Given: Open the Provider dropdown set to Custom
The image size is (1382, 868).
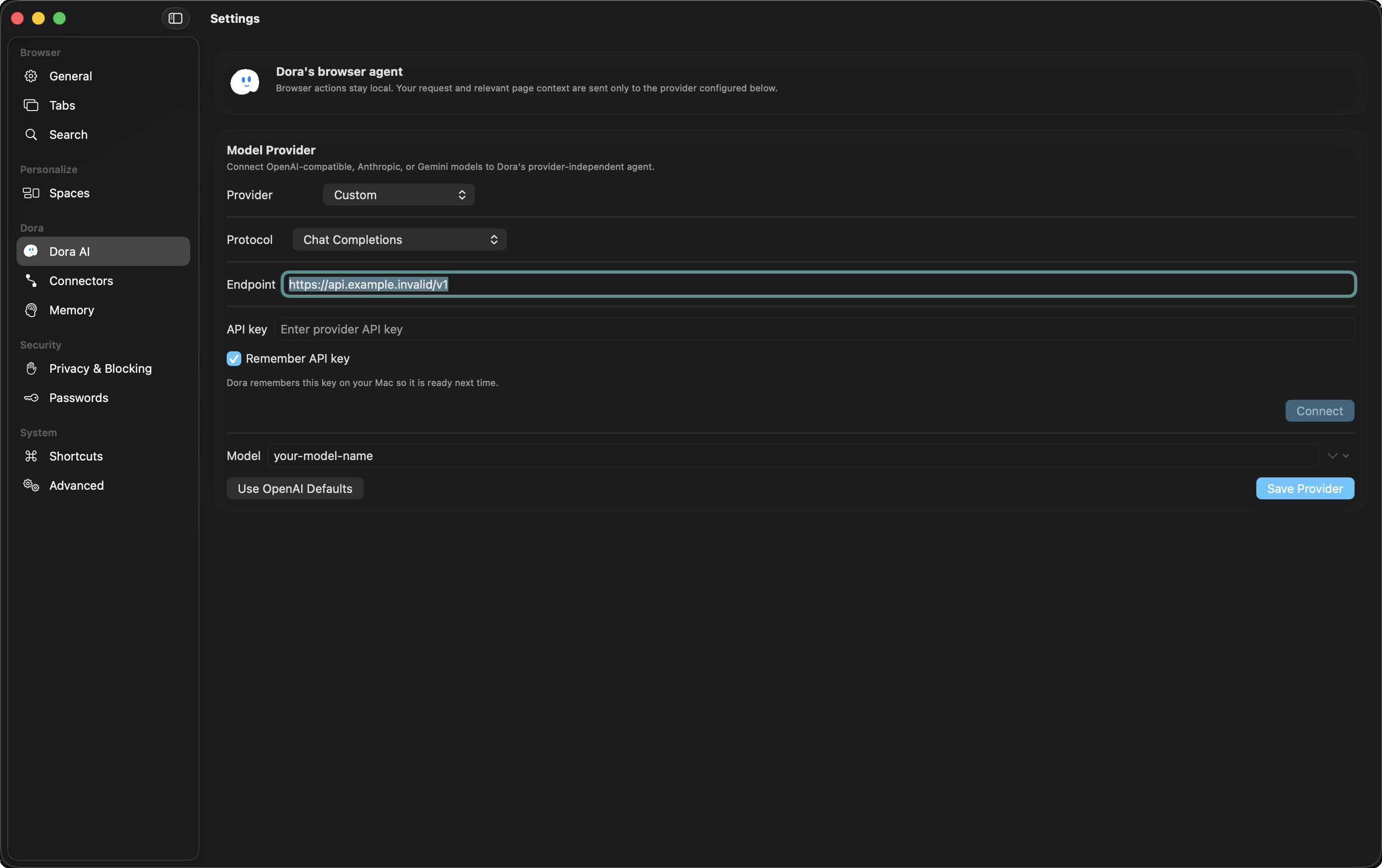Looking at the screenshot, I should tap(399, 195).
